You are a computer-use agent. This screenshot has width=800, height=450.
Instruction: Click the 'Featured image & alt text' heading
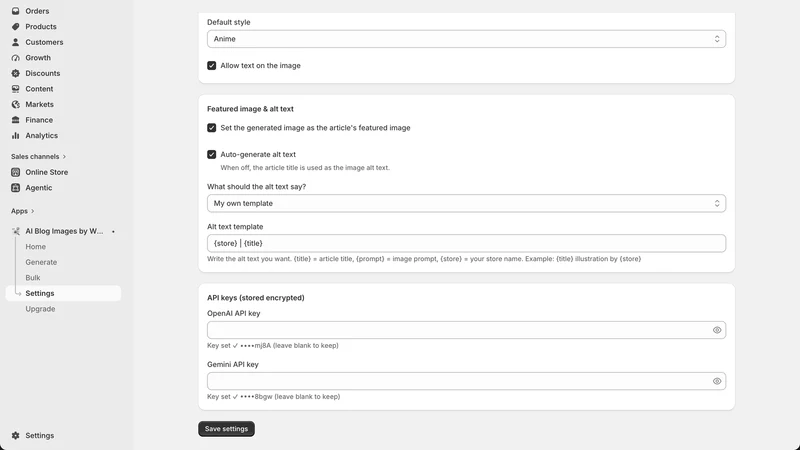click(250, 109)
